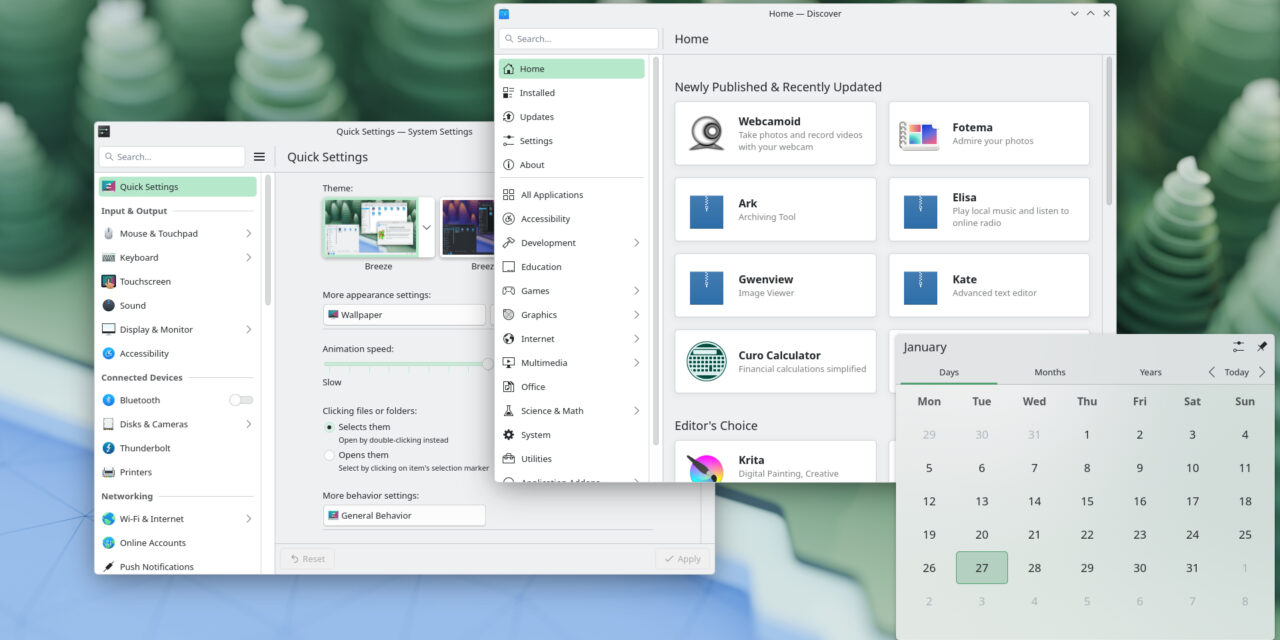1280x640 pixels.
Task: Pin the calendar popup open
Action: [x=1262, y=346]
